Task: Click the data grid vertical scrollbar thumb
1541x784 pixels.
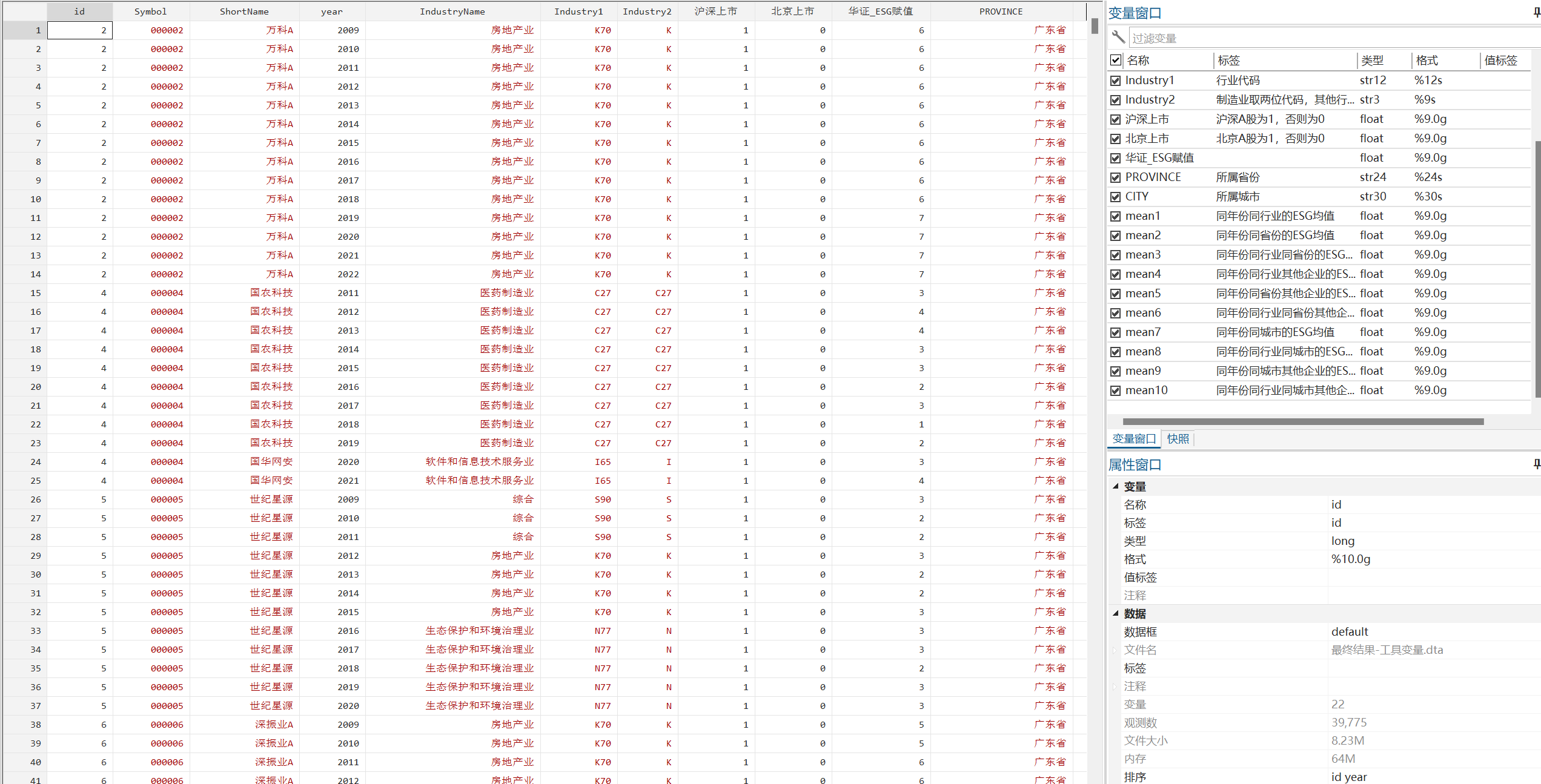Action: click(1095, 26)
